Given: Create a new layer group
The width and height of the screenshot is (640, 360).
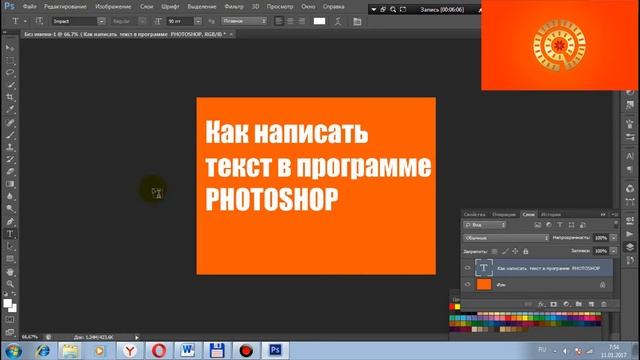Looking at the screenshot, I should (x=579, y=304).
